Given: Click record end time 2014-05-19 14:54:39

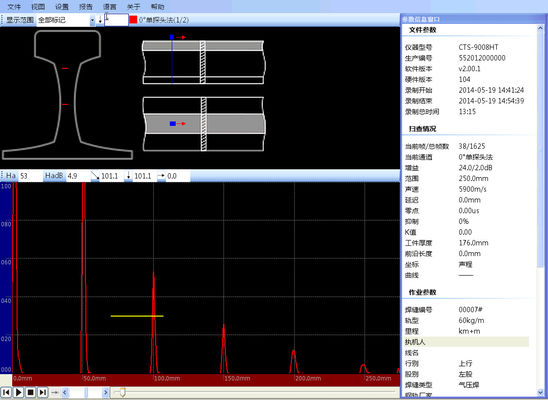Looking at the screenshot, I should 491,101.
